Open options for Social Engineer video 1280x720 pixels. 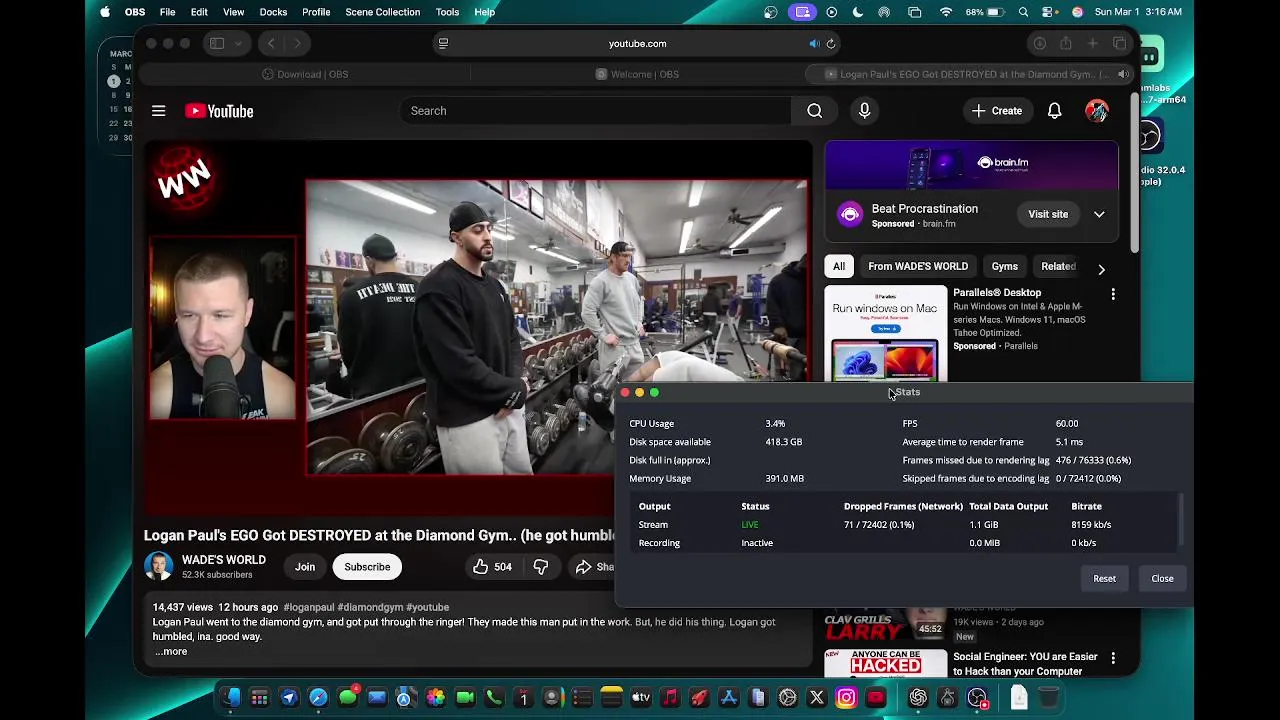coord(1113,658)
